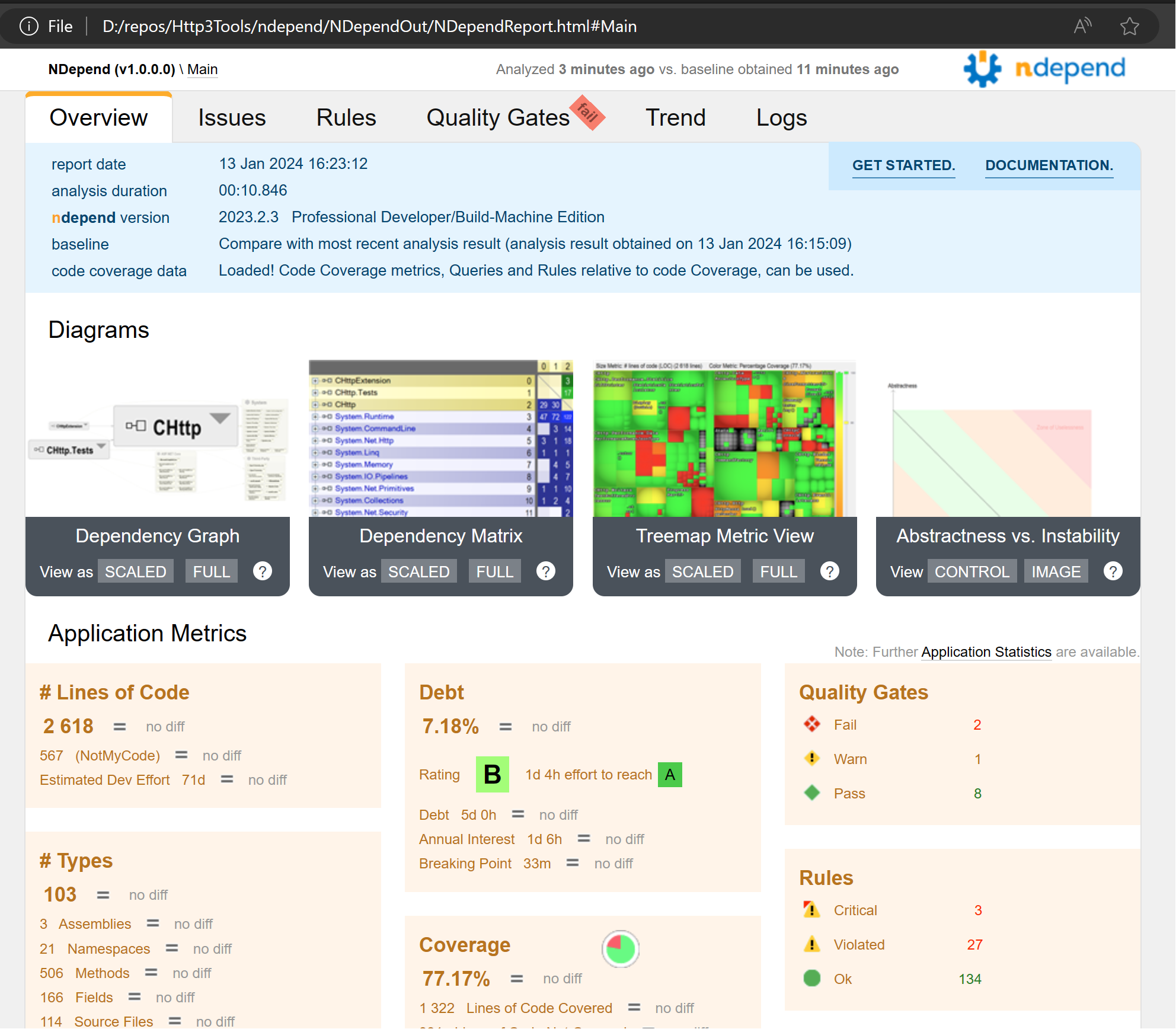Click the 1 322 Lines of Code Covered text

(516, 1008)
